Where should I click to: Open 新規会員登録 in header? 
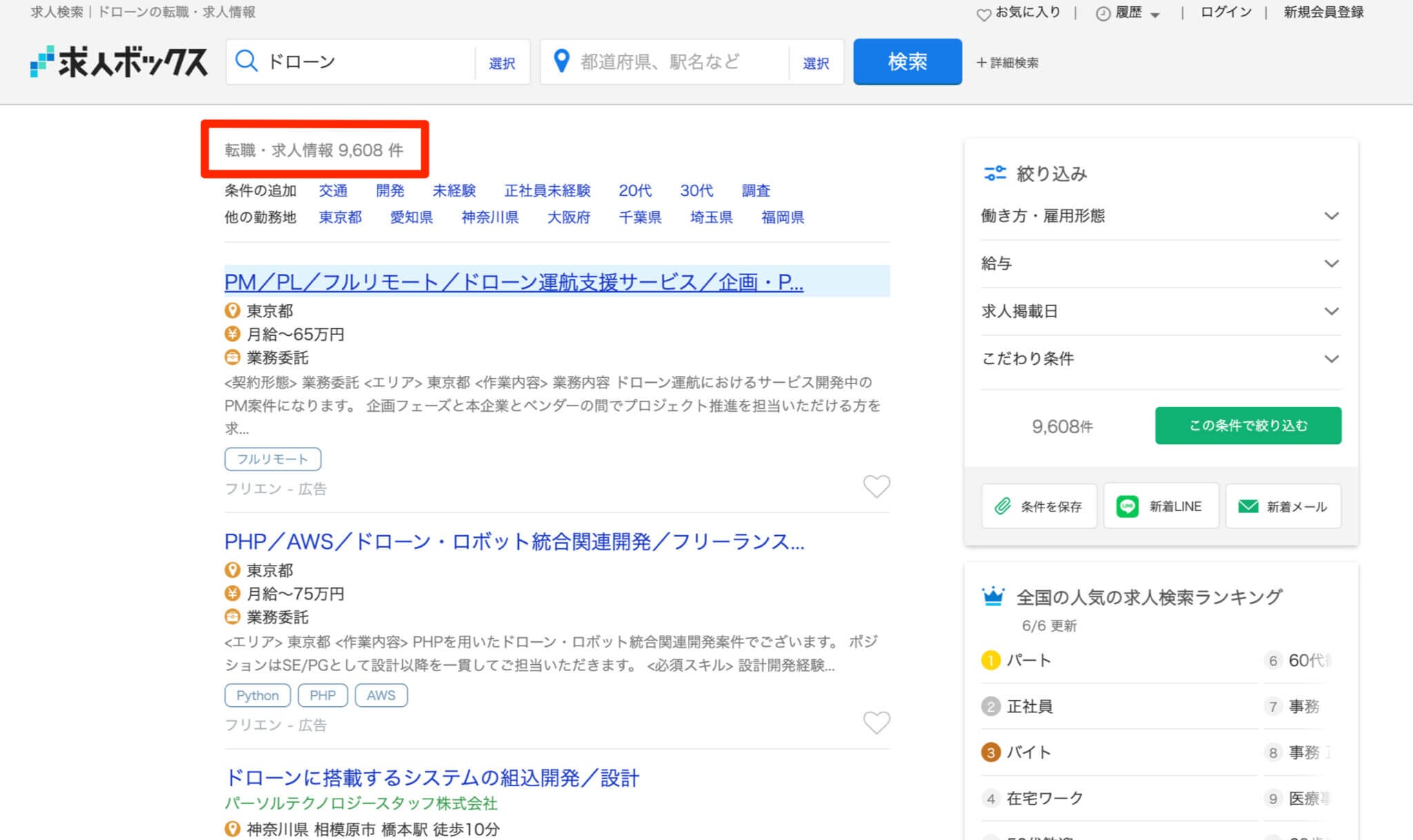1323,12
